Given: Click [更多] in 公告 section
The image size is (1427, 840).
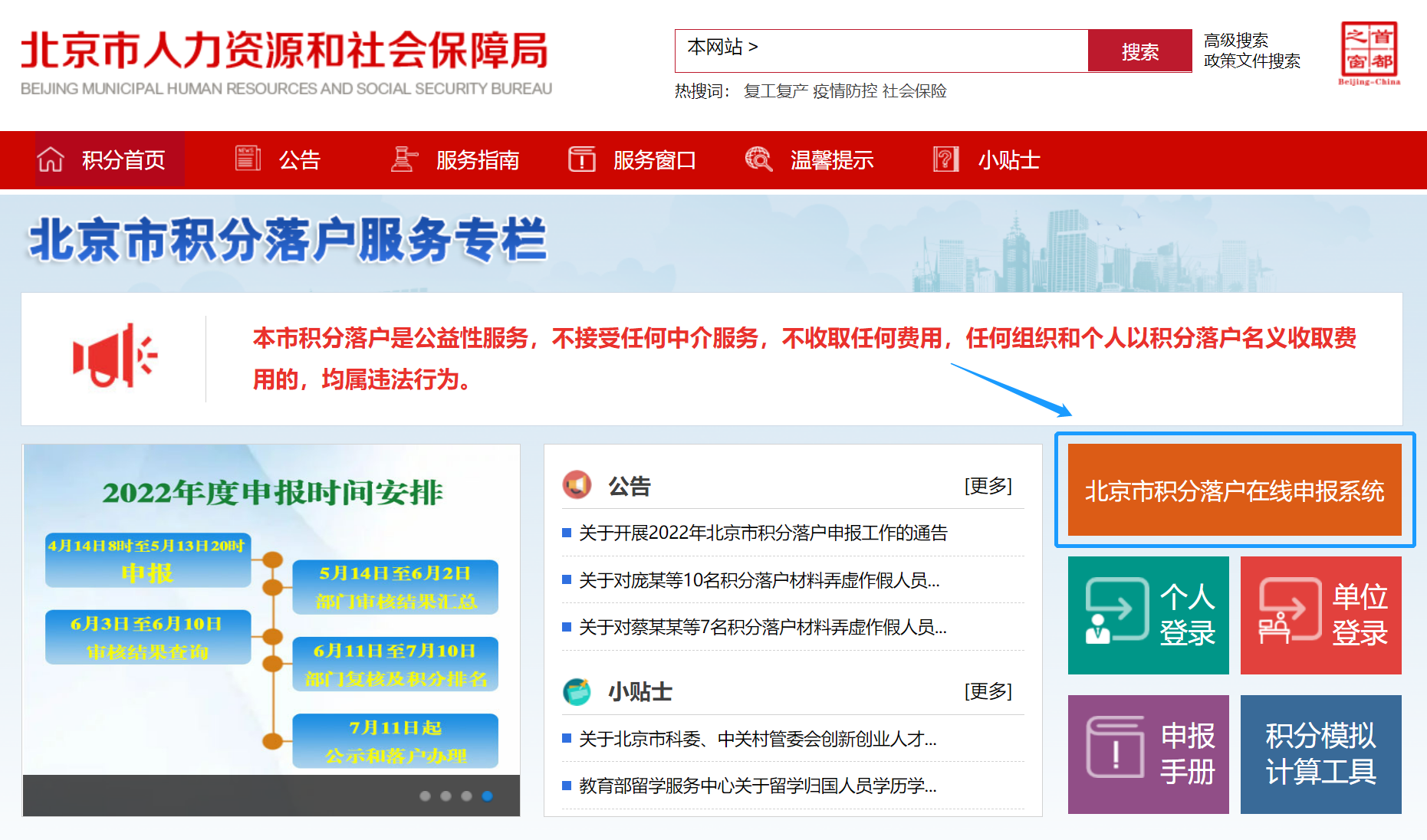Looking at the screenshot, I should pyautogui.click(x=988, y=485).
